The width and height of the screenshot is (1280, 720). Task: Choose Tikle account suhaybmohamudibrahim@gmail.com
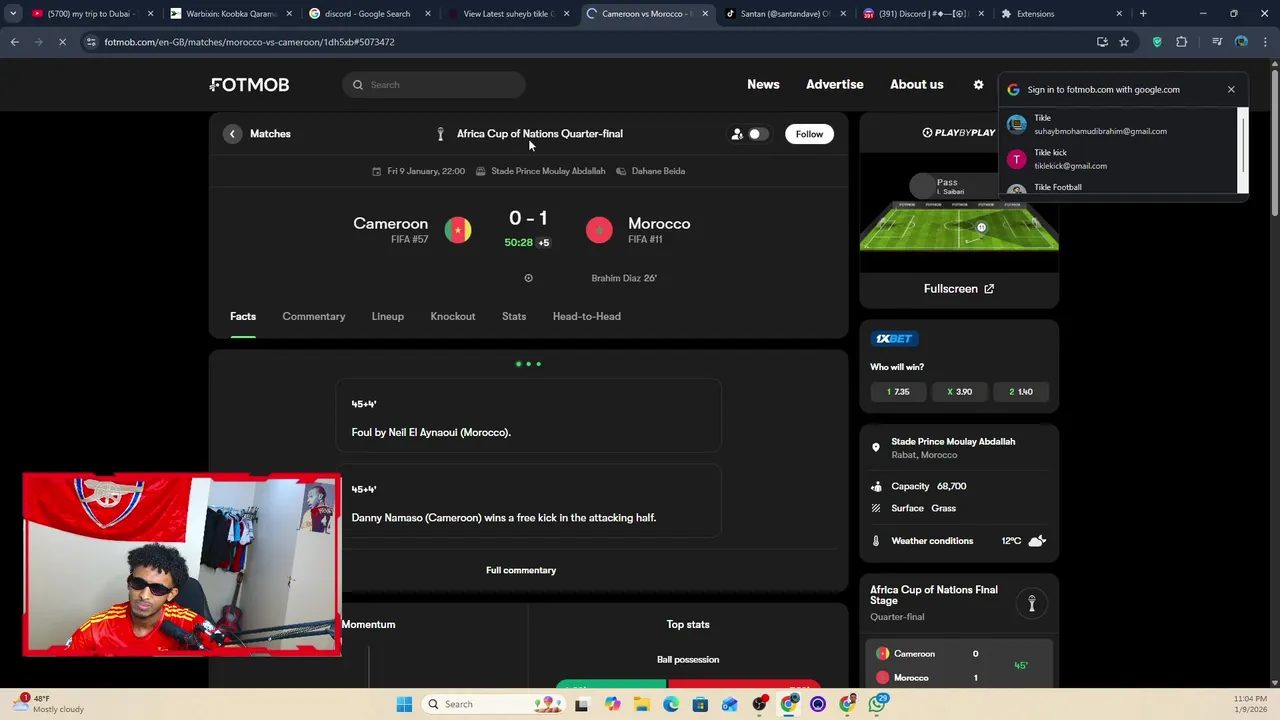coord(1118,124)
